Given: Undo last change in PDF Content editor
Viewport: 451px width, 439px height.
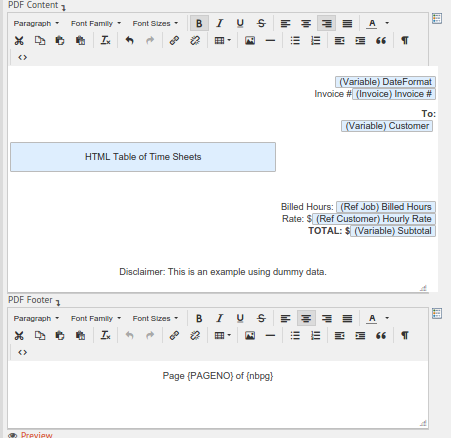Looking at the screenshot, I should [x=129, y=41].
